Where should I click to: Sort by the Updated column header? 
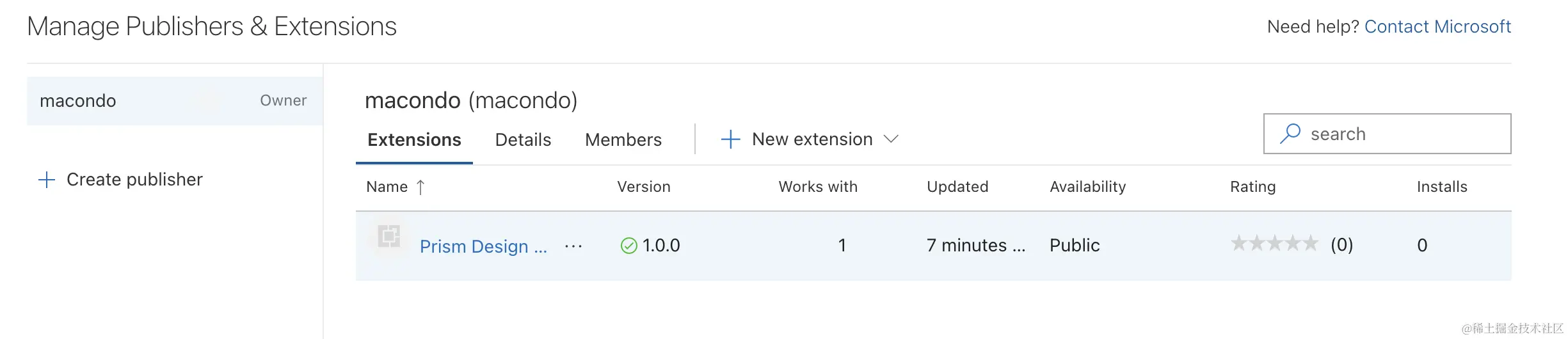[x=957, y=187]
